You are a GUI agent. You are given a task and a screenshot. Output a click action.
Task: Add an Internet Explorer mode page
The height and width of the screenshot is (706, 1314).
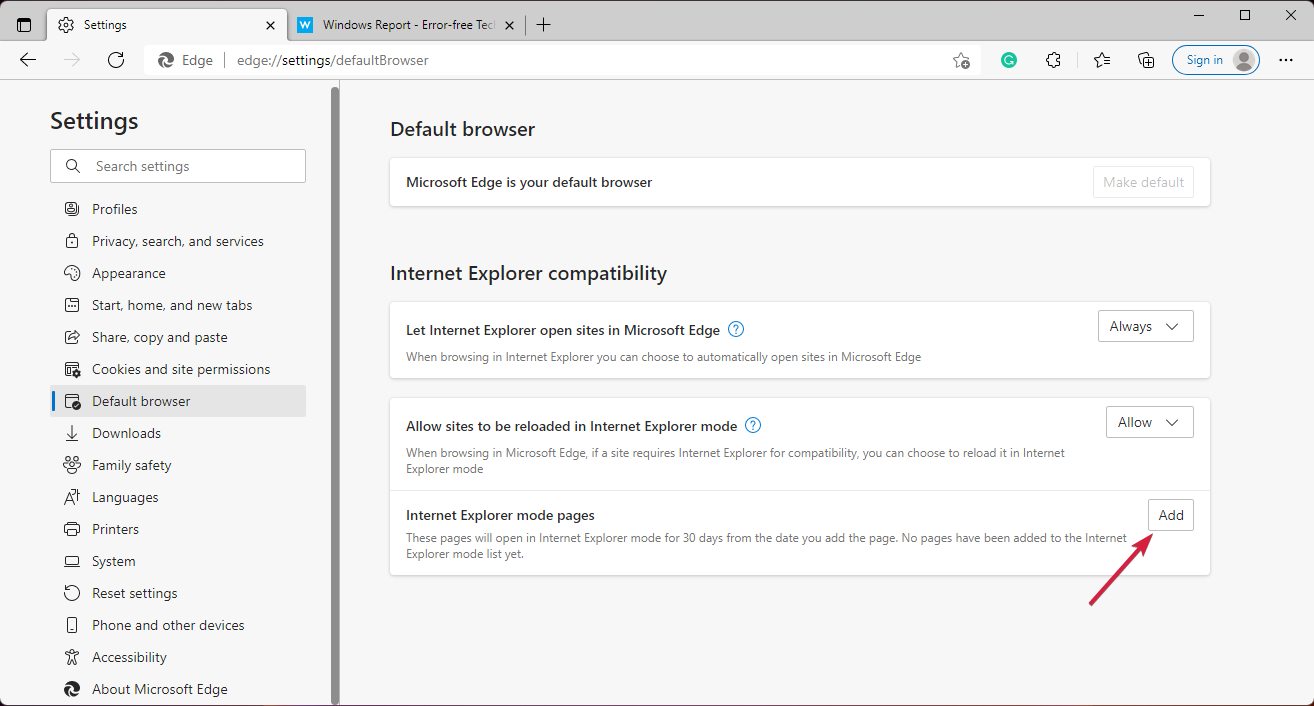tap(1170, 514)
